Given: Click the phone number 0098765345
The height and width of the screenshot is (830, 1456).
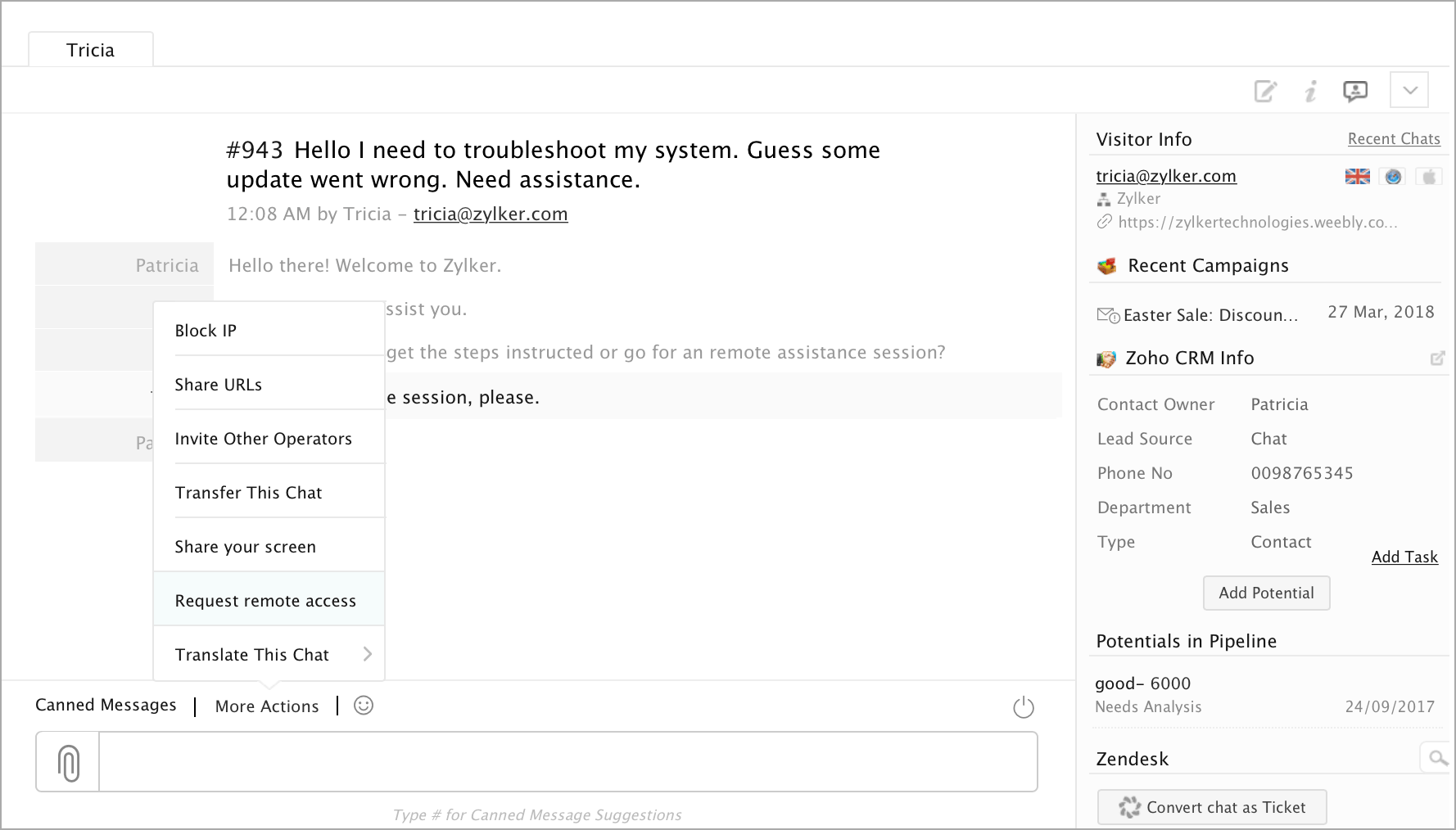Looking at the screenshot, I should [1302, 473].
